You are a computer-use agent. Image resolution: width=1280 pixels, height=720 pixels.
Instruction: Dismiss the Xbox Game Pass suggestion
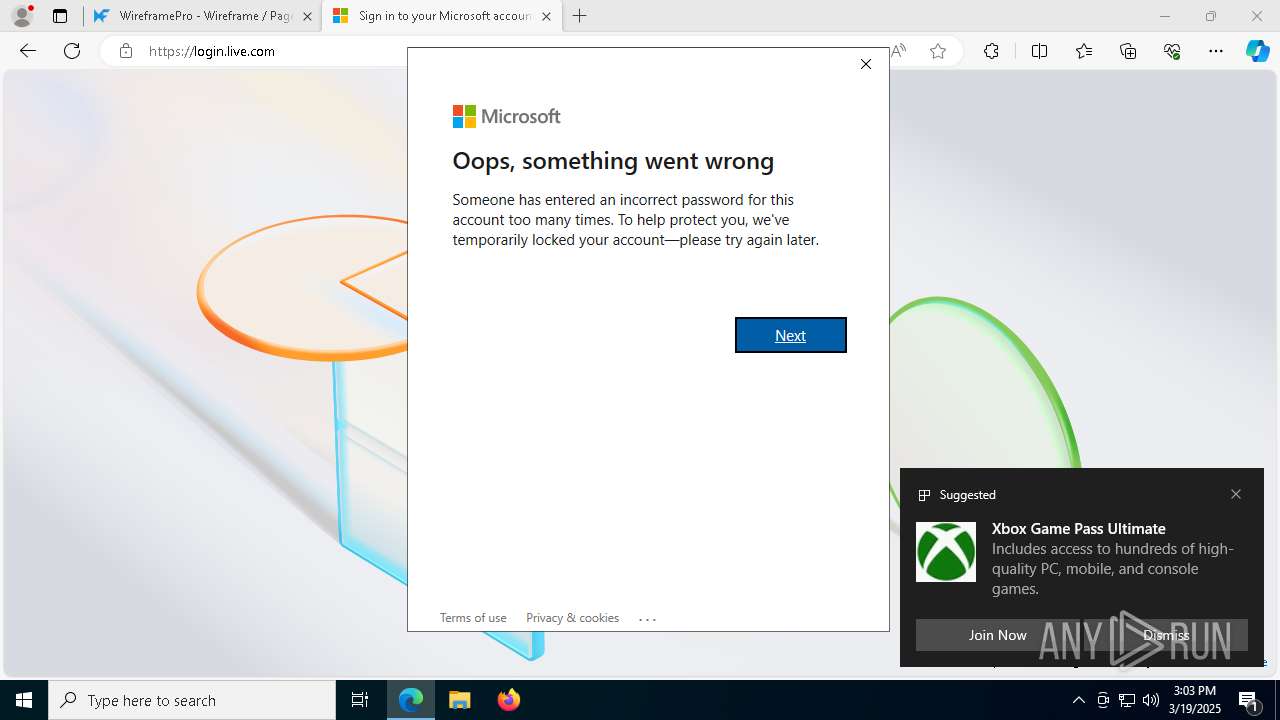pyautogui.click(x=1166, y=635)
